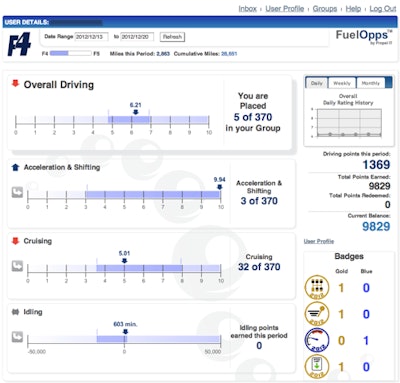
Task: Switch to the Daily history tab
Action: [317, 83]
